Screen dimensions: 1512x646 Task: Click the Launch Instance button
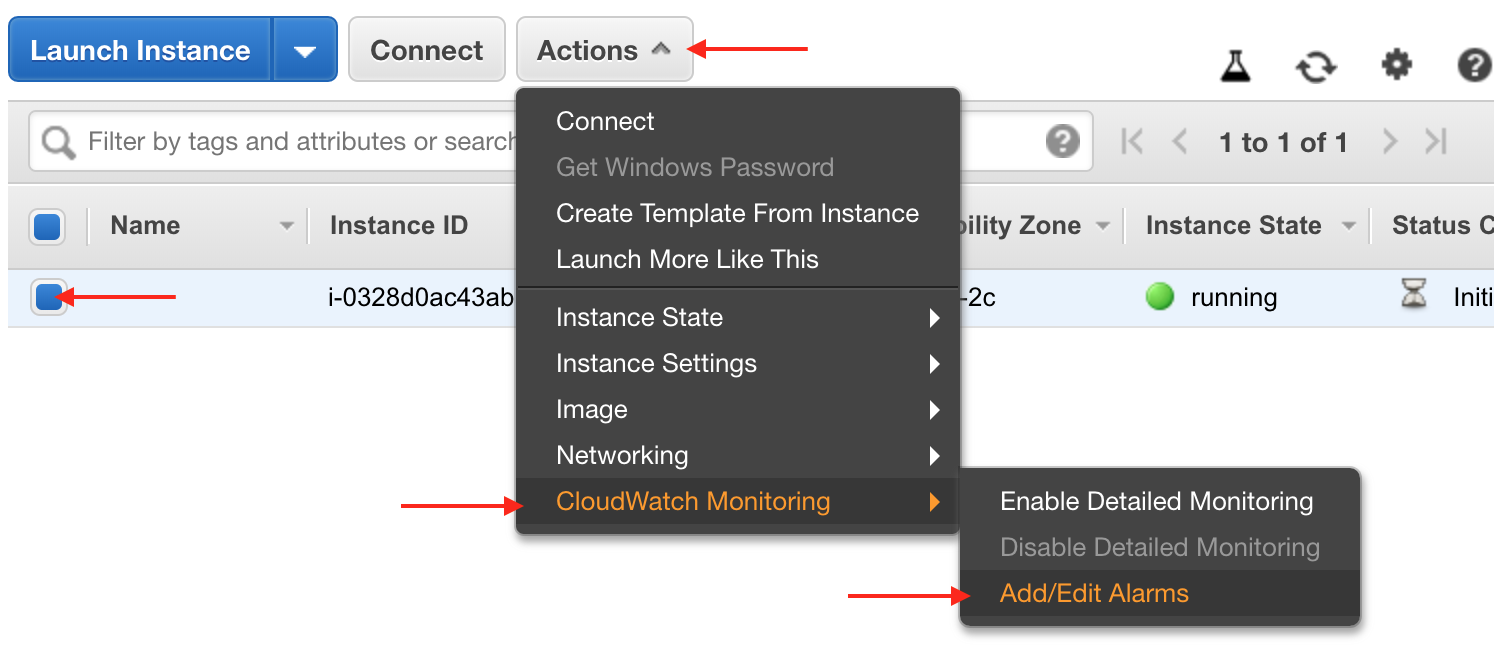pos(140,50)
